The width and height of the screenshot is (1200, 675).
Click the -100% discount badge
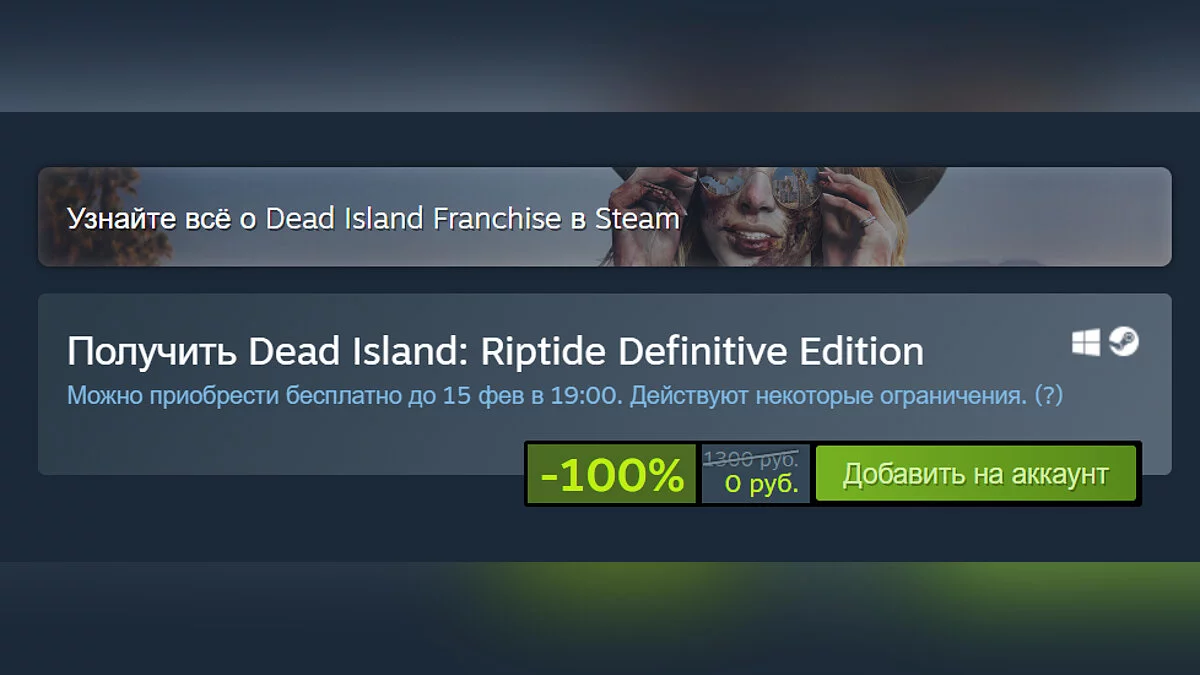pyautogui.click(x=612, y=474)
